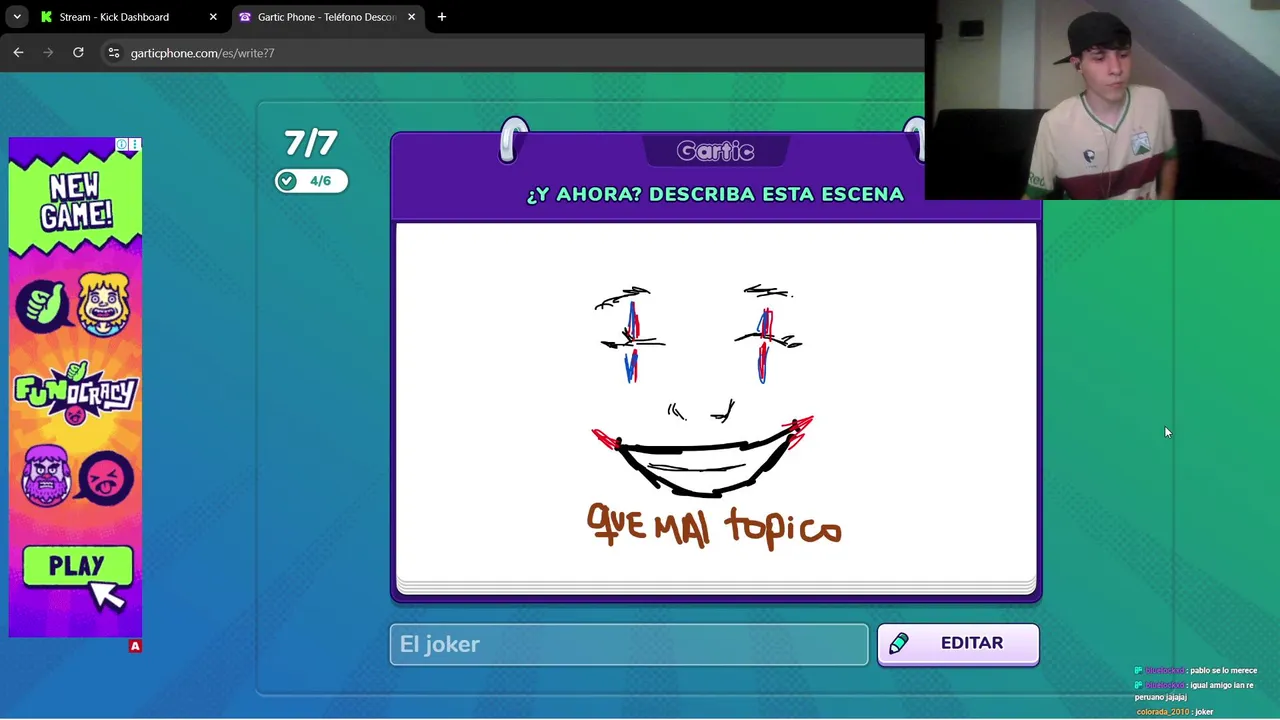View site information icon in address bar

click(114, 53)
